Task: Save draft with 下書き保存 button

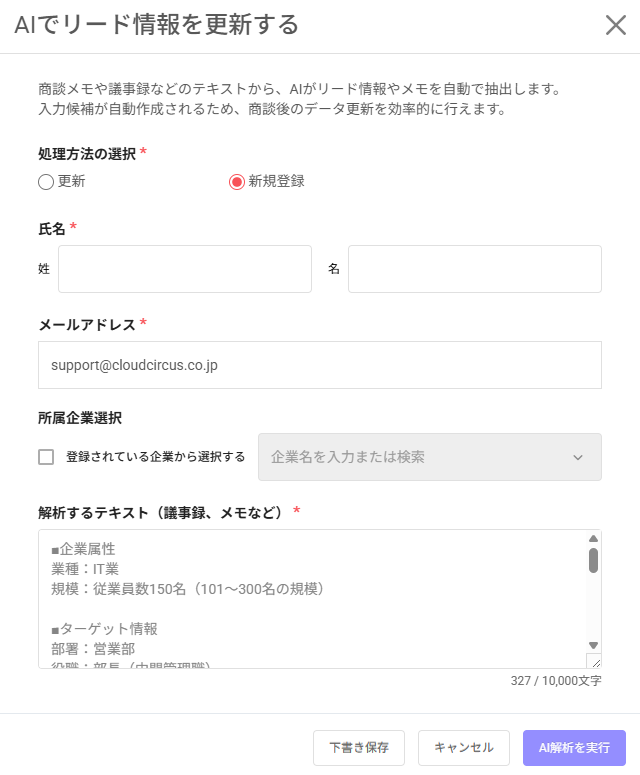Action: point(359,747)
